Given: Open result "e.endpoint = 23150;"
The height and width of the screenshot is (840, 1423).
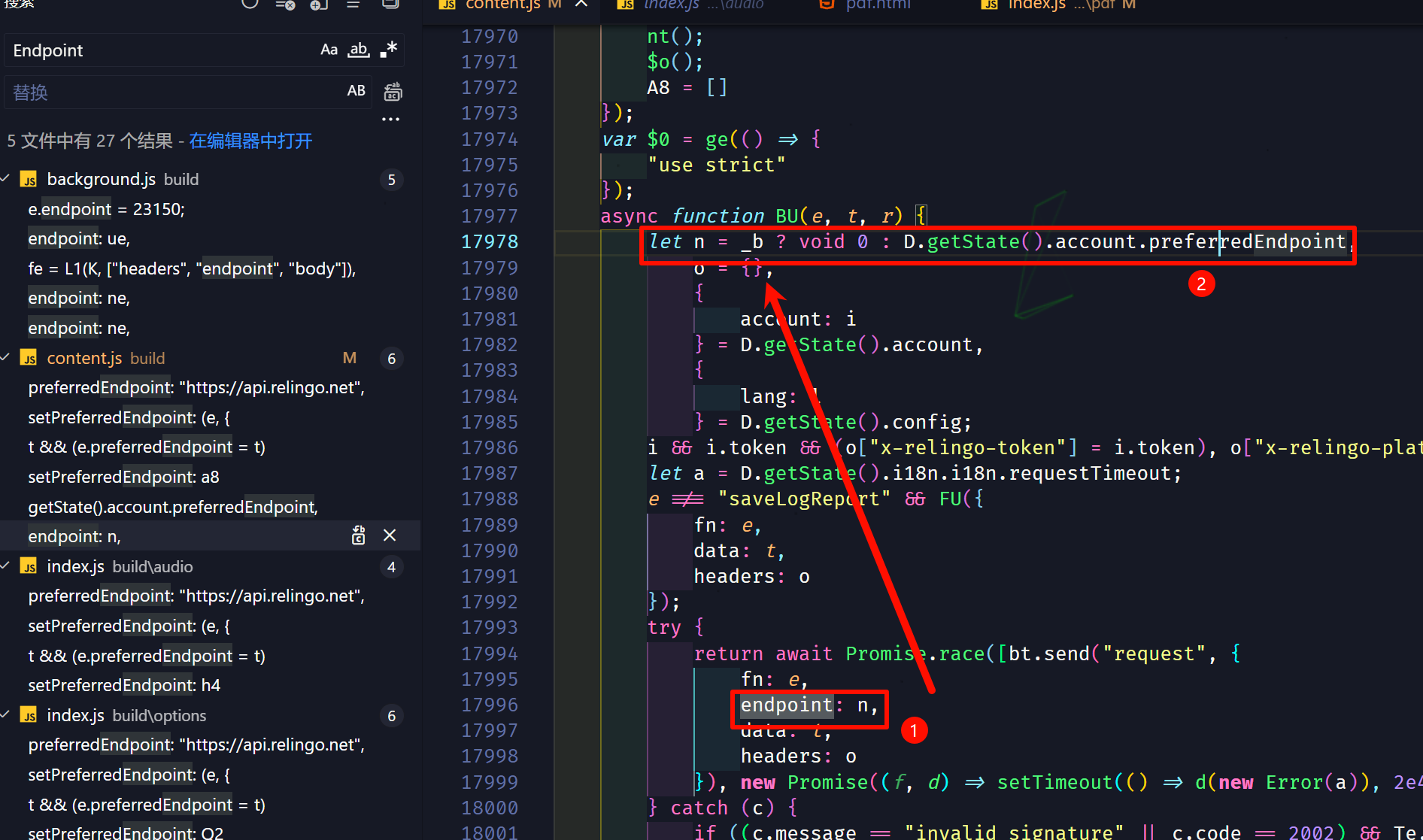Looking at the screenshot, I should tap(106, 209).
